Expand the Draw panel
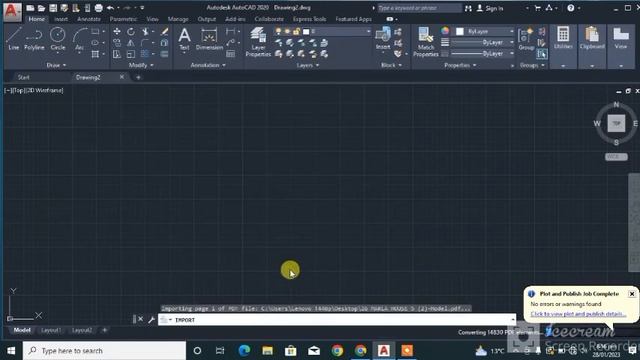 56,65
